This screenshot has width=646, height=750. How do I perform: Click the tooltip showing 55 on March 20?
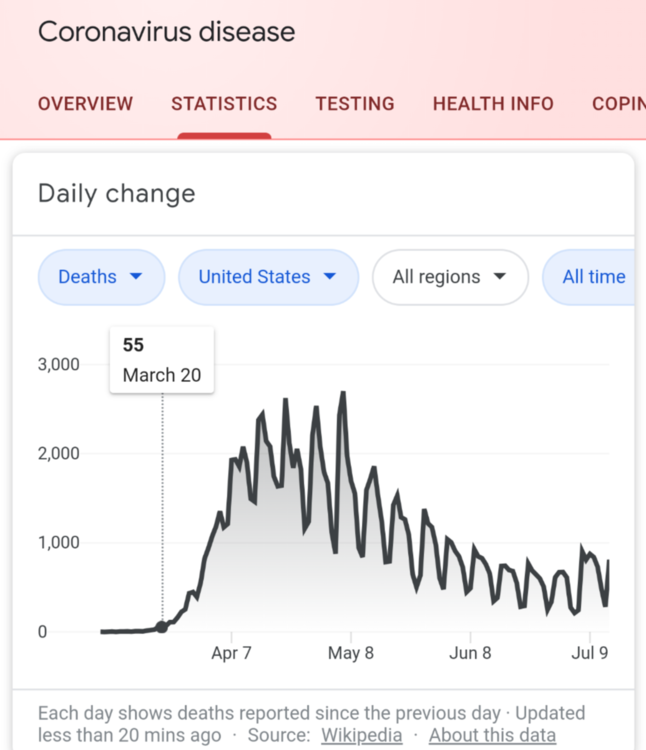tap(161, 360)
